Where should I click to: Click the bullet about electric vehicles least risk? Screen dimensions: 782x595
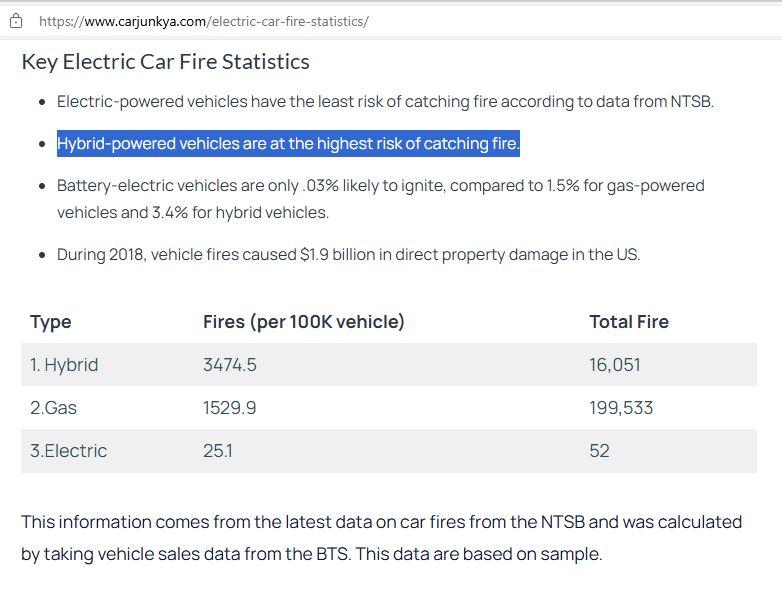pyautogui.click(x=385, y=102)
